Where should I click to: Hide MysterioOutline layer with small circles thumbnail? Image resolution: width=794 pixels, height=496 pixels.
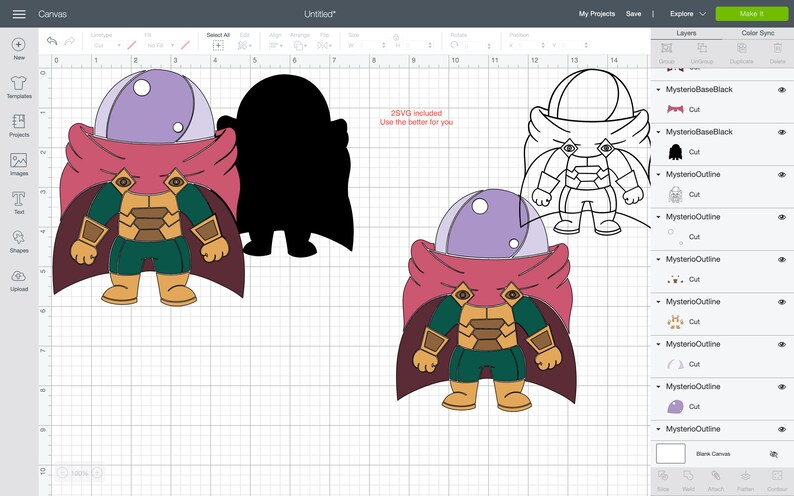pyautogui.click(x=782, y=217)
